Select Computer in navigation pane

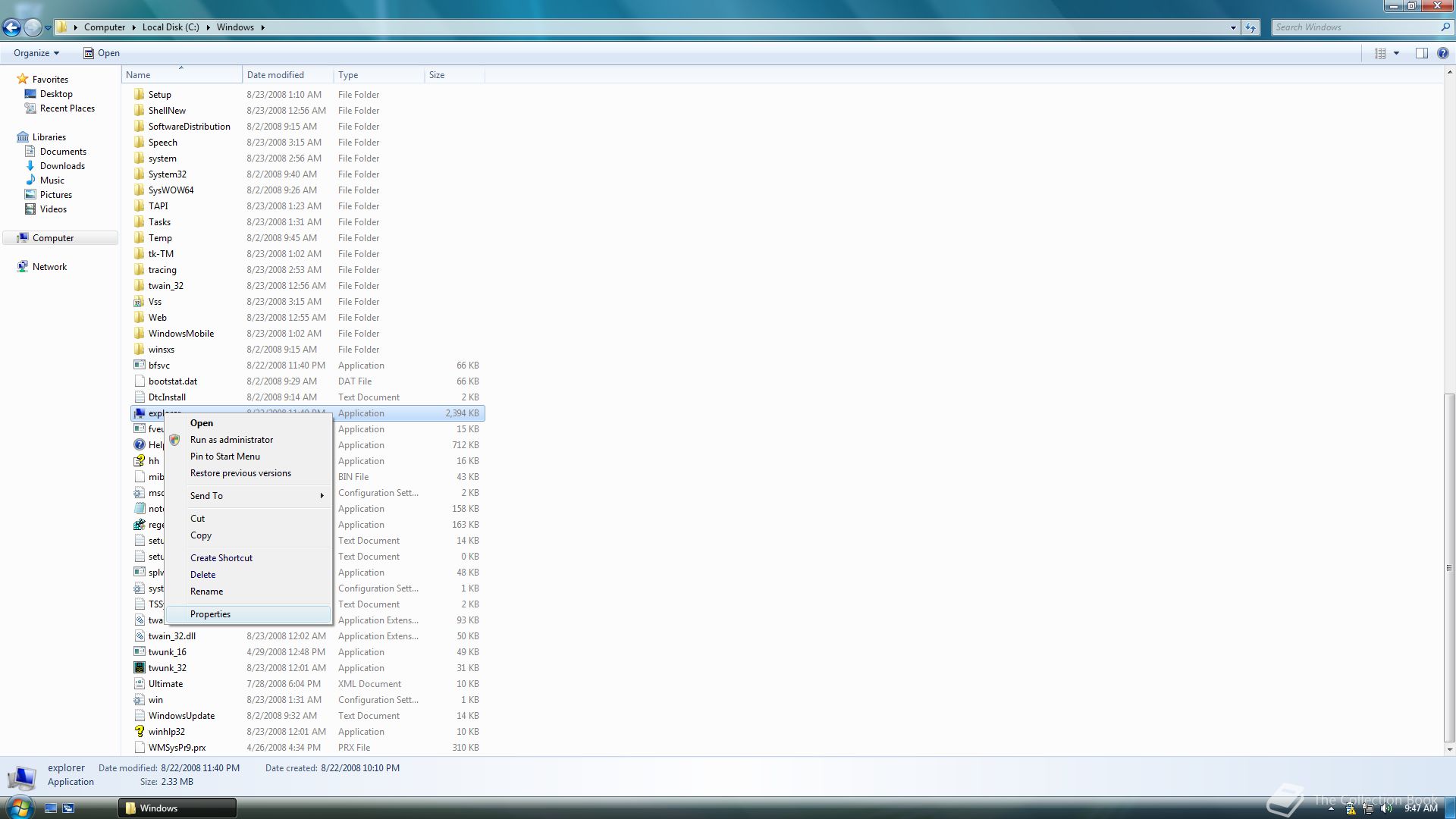click(x=61, y=238)
